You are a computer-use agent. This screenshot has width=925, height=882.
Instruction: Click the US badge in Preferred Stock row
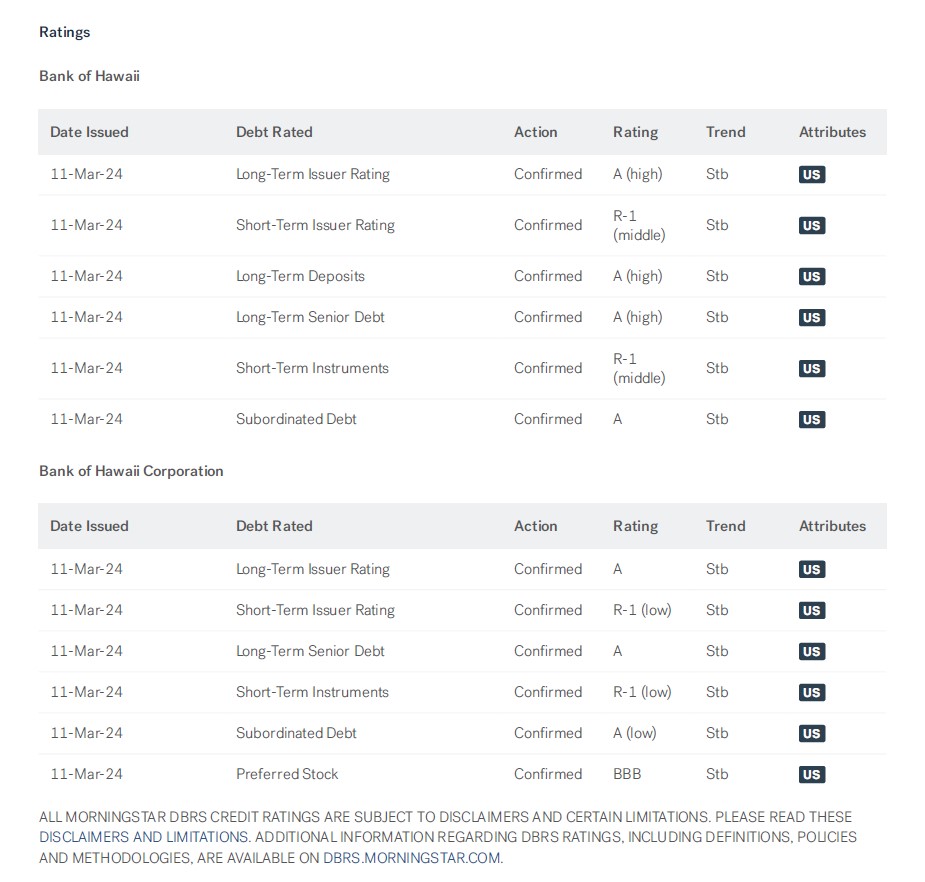coord(812,775)
